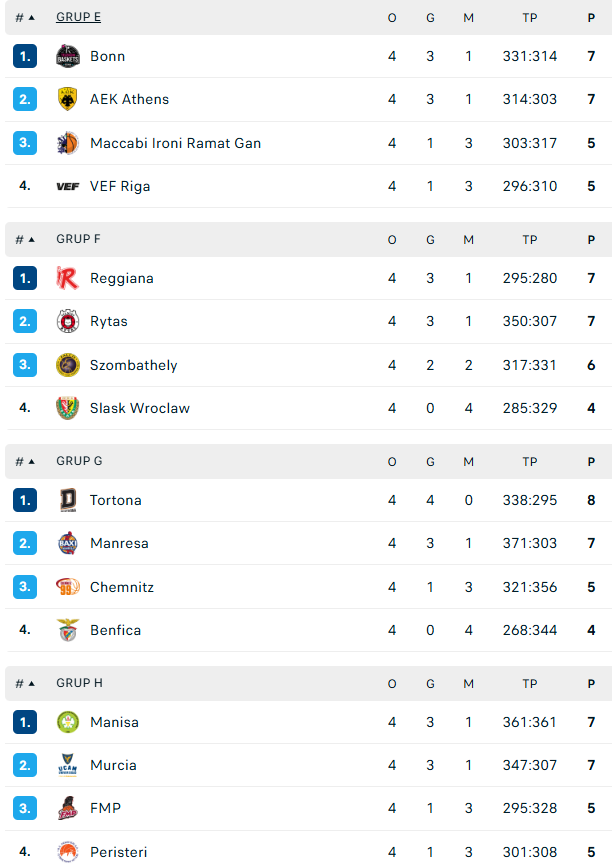Click Manisa's rank 1 badge
The height and width of the screenshot is (868, 612).
click(25, 722)
